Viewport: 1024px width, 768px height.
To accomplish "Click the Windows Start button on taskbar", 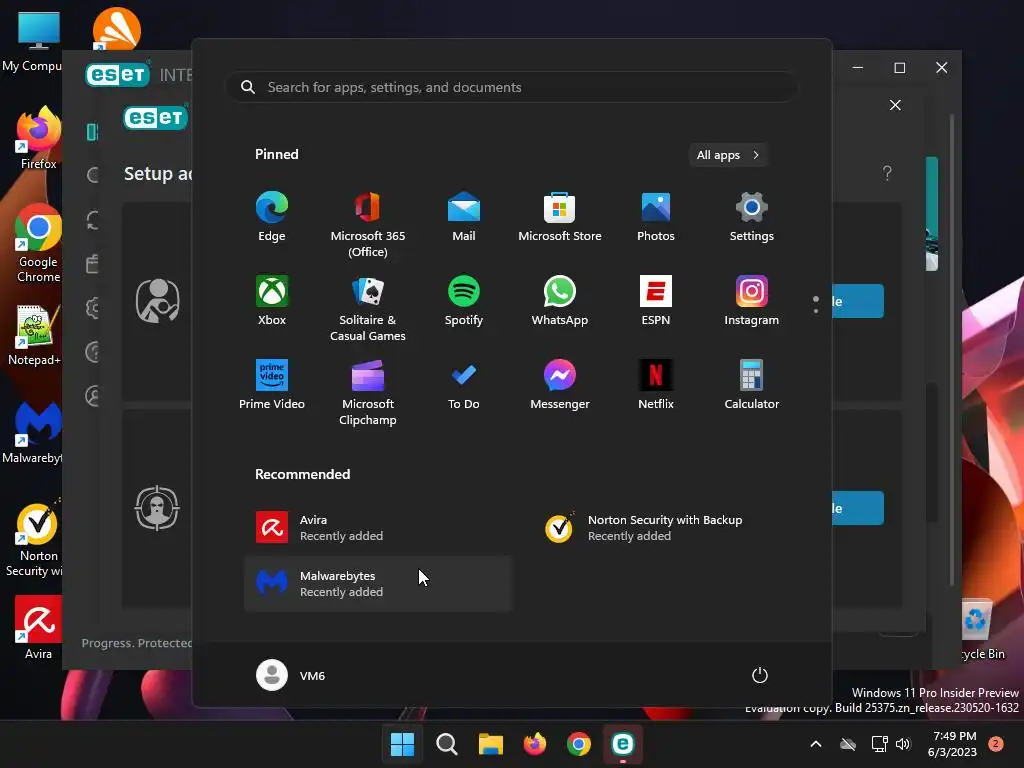I will click(x=402, y=744).
